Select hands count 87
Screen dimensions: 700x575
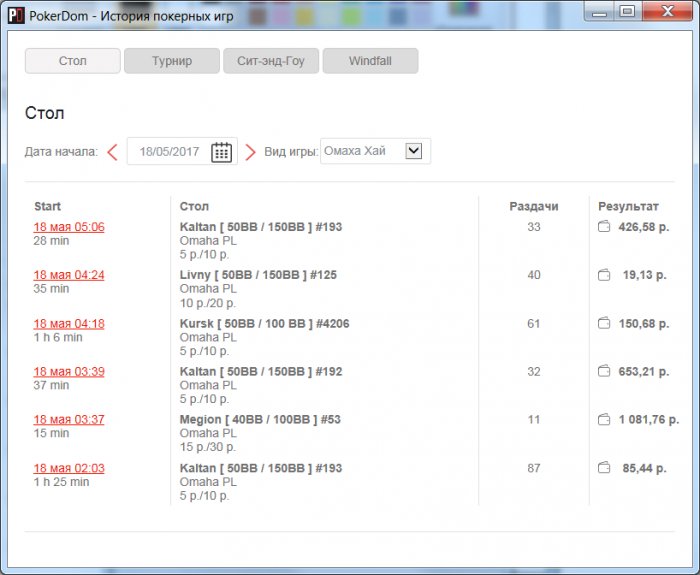pyautogui.click(x=534, y=468)
